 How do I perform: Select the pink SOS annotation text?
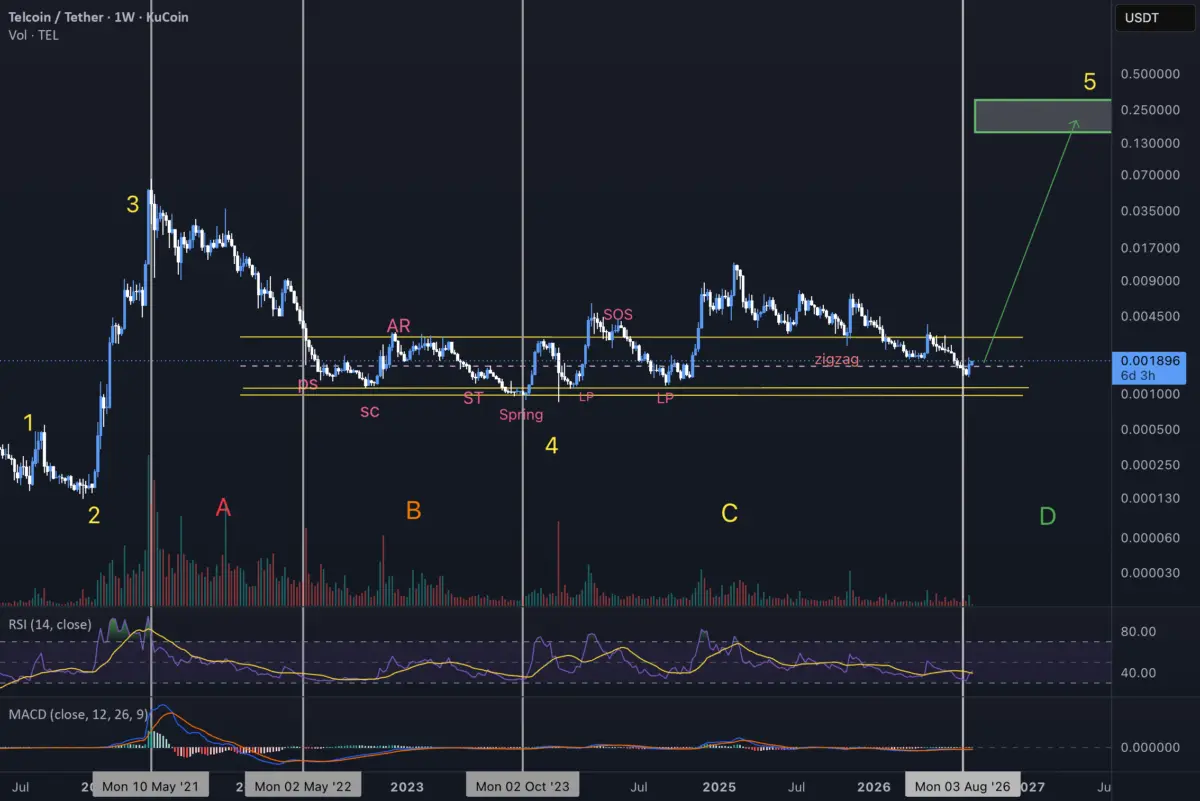click(x=618, y=315)
